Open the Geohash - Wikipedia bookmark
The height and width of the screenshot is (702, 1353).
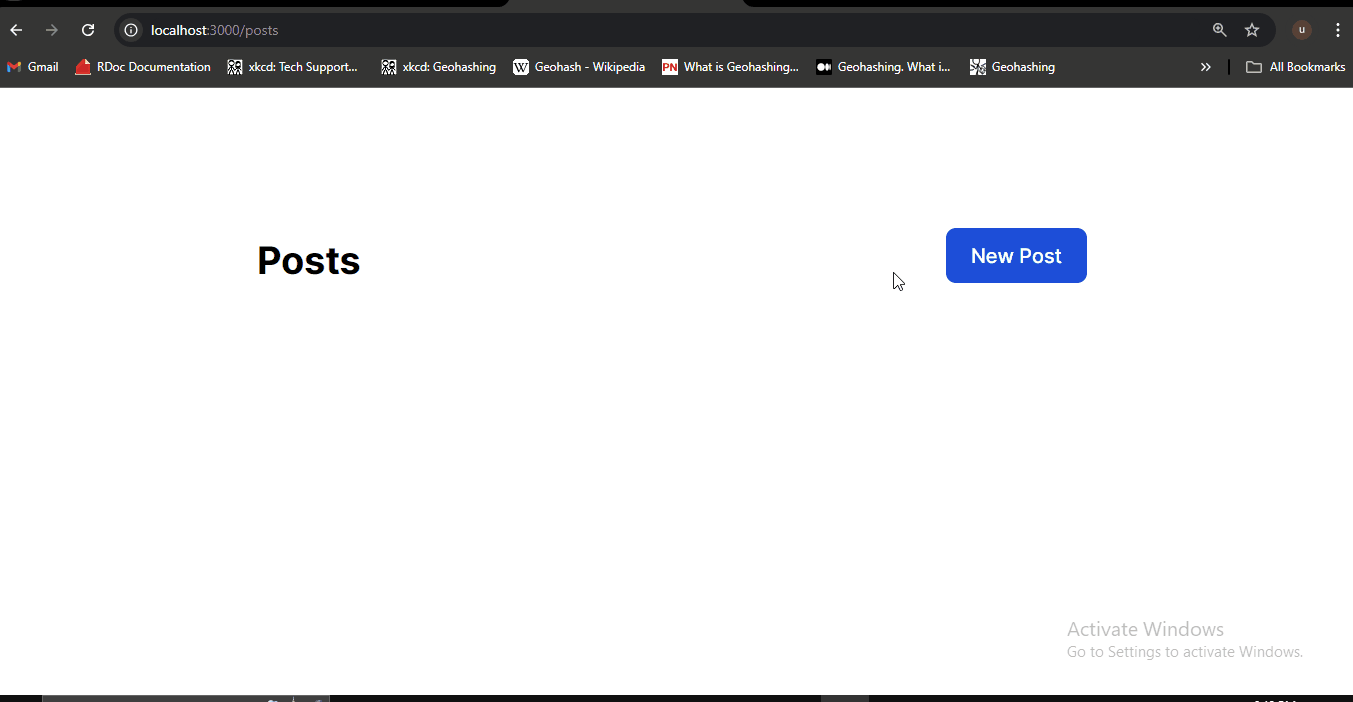click(x=579, y=67)
